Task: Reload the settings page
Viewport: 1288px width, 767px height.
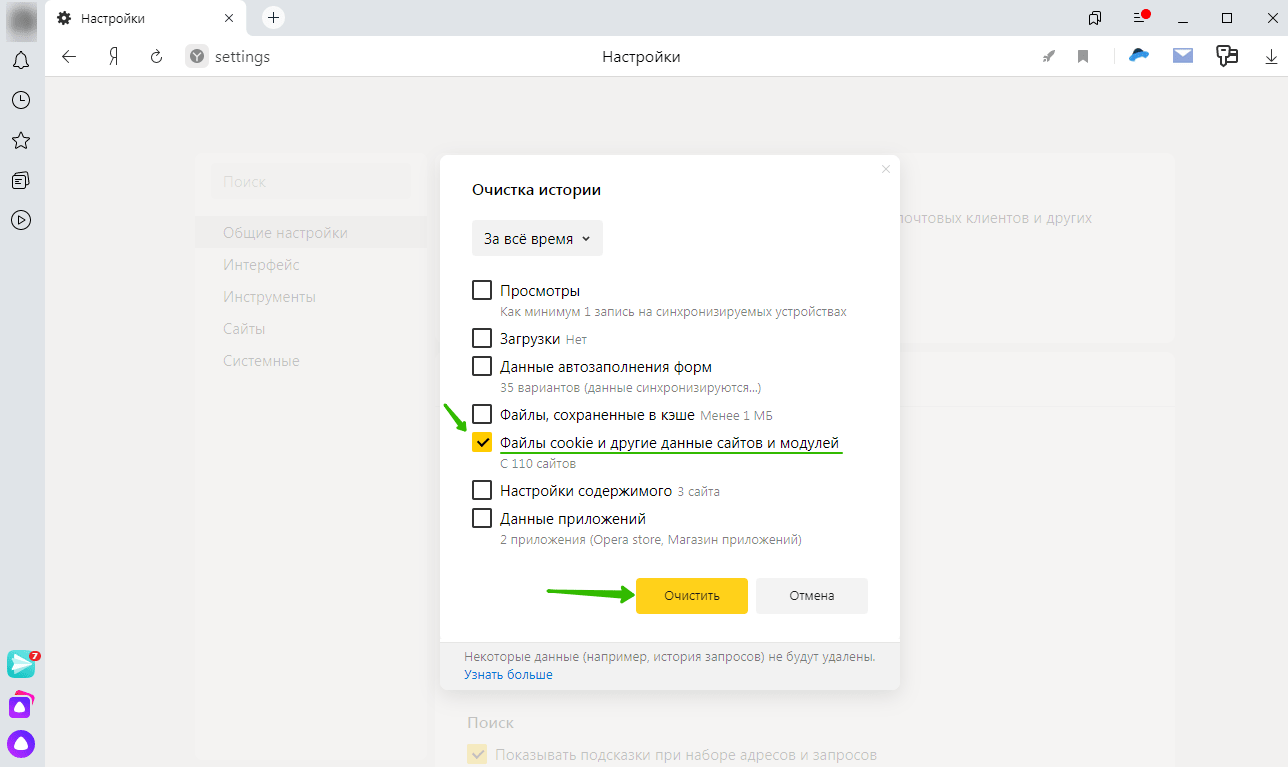Action: point(156,57)
